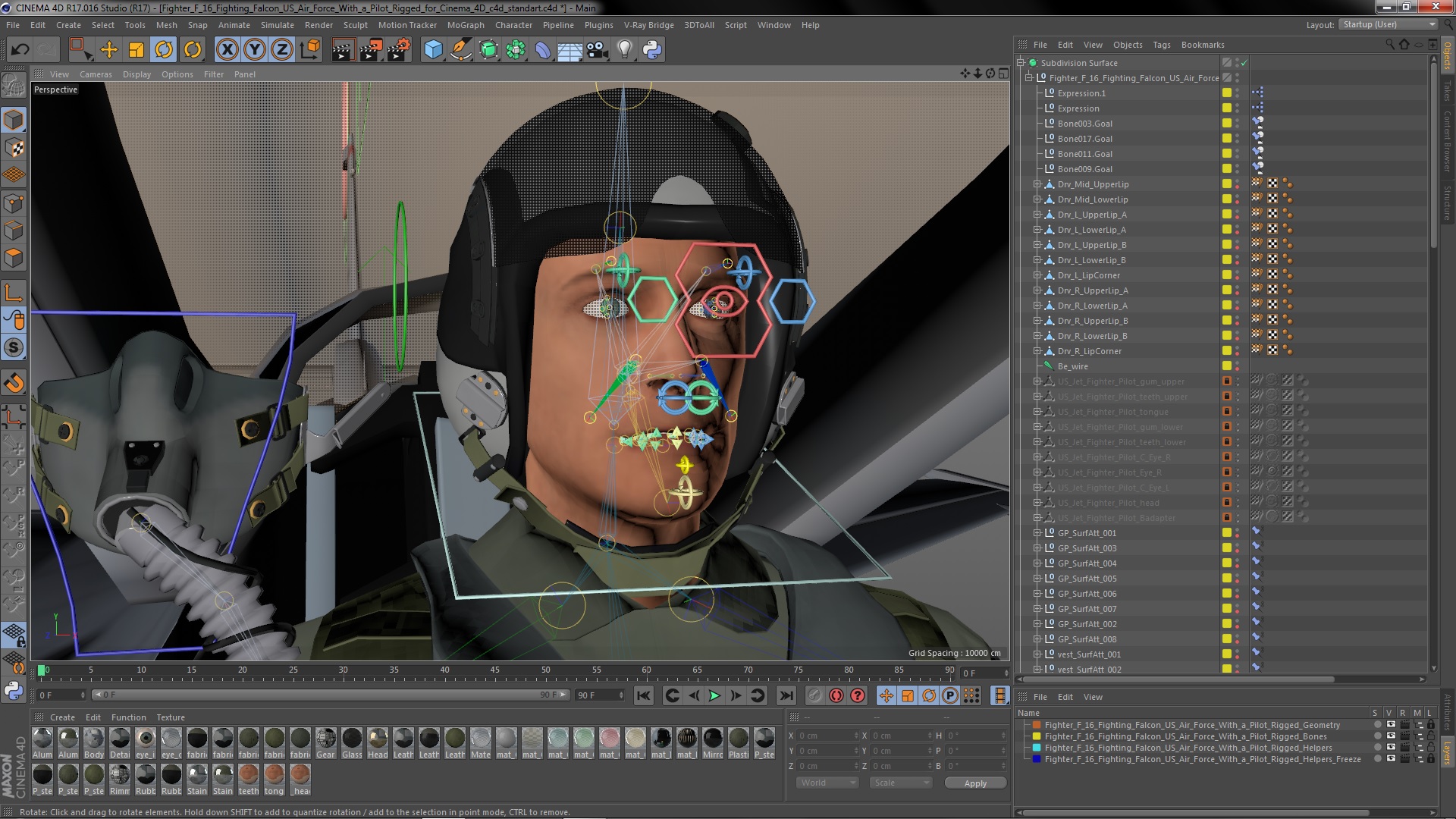The image size is (1456, 819).
Task: Click the Bookmarks menu in Object Manager
Action: coord(1203,45)
